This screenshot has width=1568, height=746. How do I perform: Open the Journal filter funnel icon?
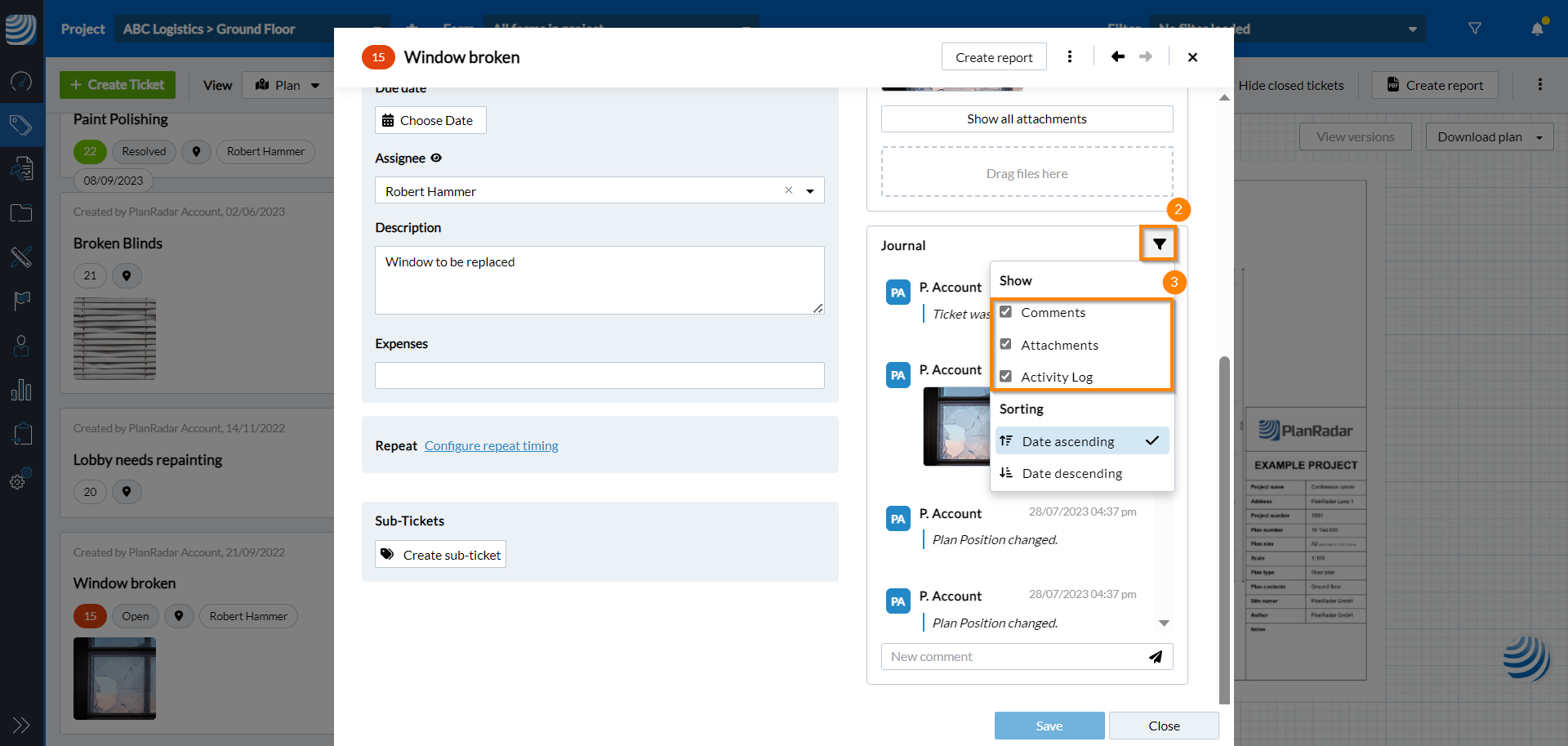1159,243
